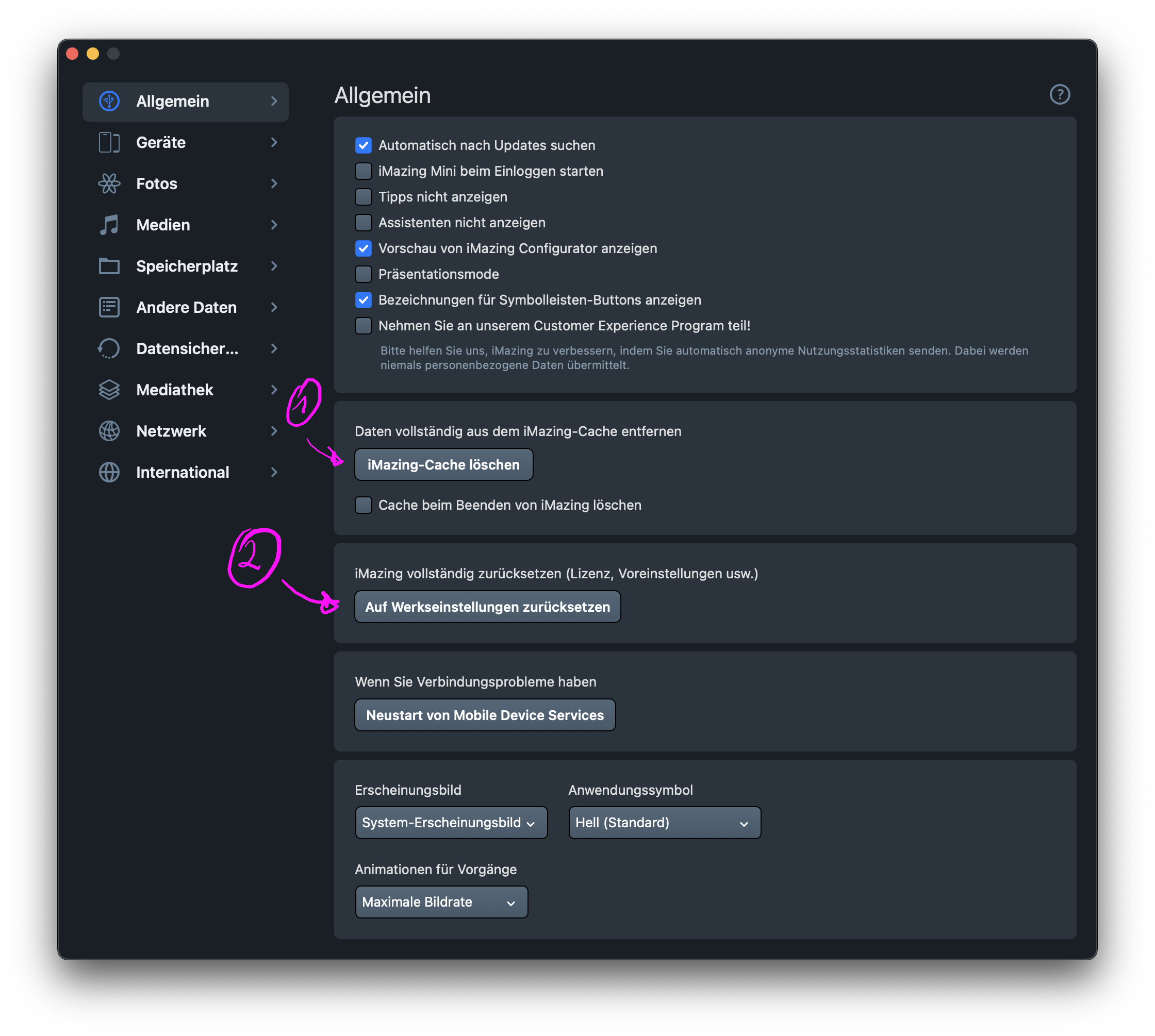Image resolution: width=1155 pixels, height=1036 pixels.
Task: Click the Medien music note icon
Action: [x=109, y=225]
